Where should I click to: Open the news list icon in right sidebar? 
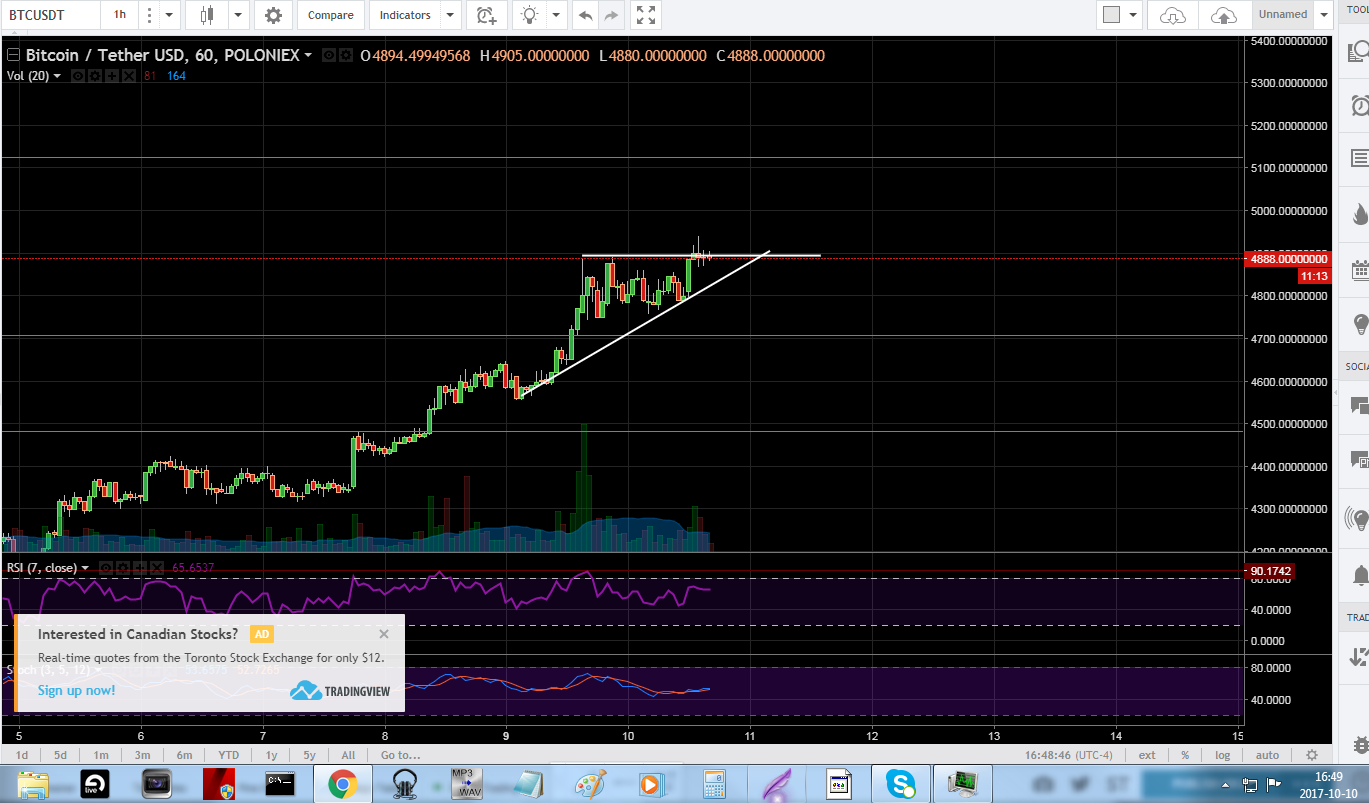click(x=1359, y=158)
